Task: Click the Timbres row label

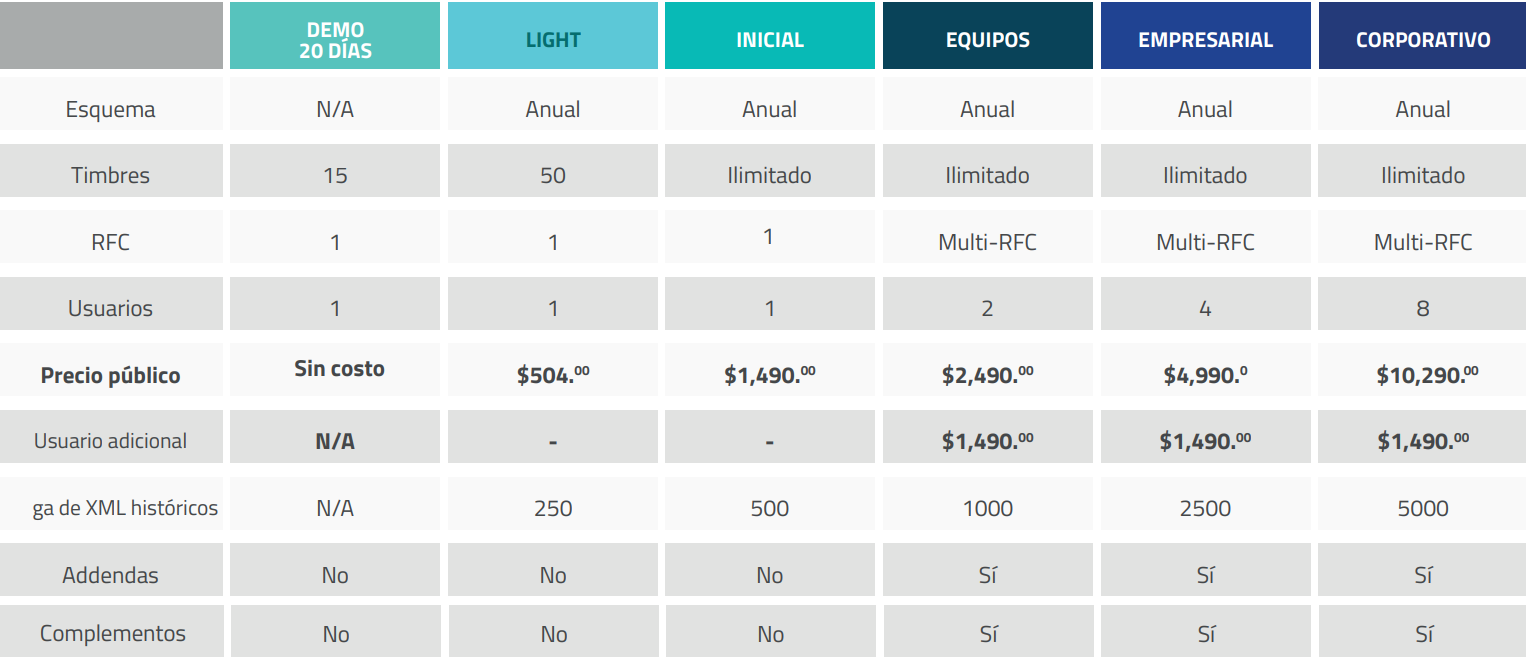Action: click(111, 175)
